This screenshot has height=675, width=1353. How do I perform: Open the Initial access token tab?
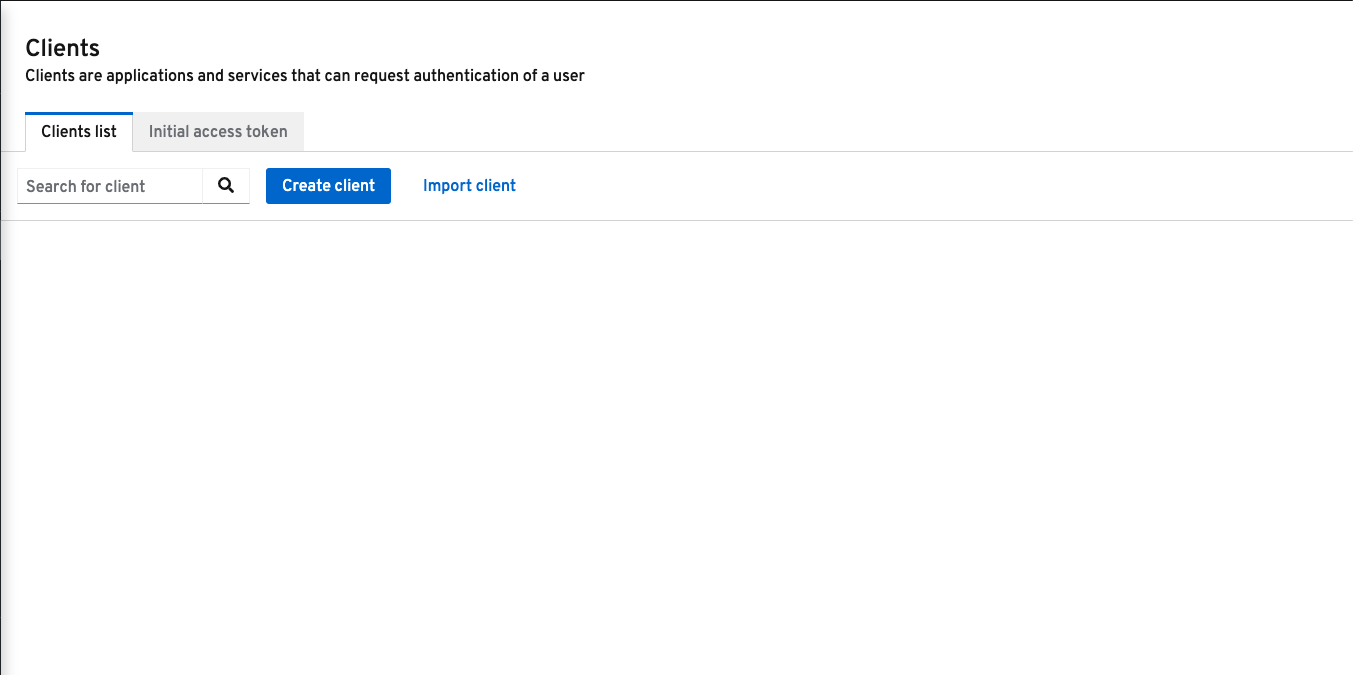[x=218, y=131]
